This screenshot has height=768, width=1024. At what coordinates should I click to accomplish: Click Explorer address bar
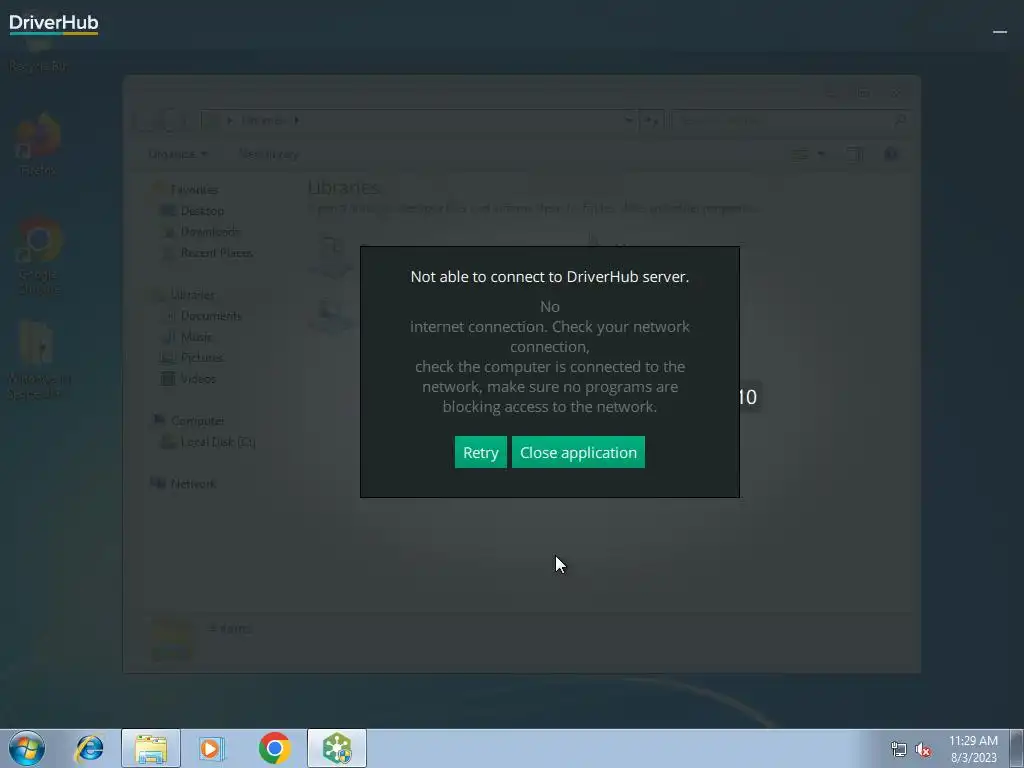[419, 120]
